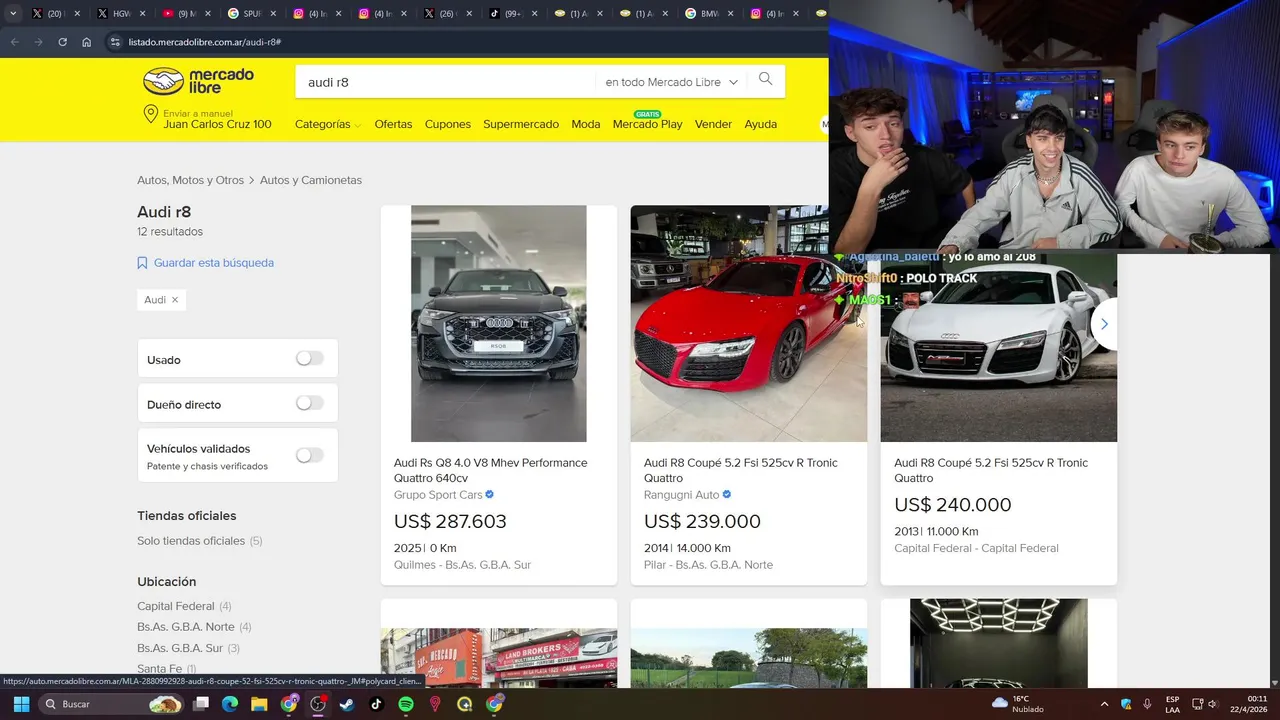Reload the page with the refresh icon

point(62,42)
